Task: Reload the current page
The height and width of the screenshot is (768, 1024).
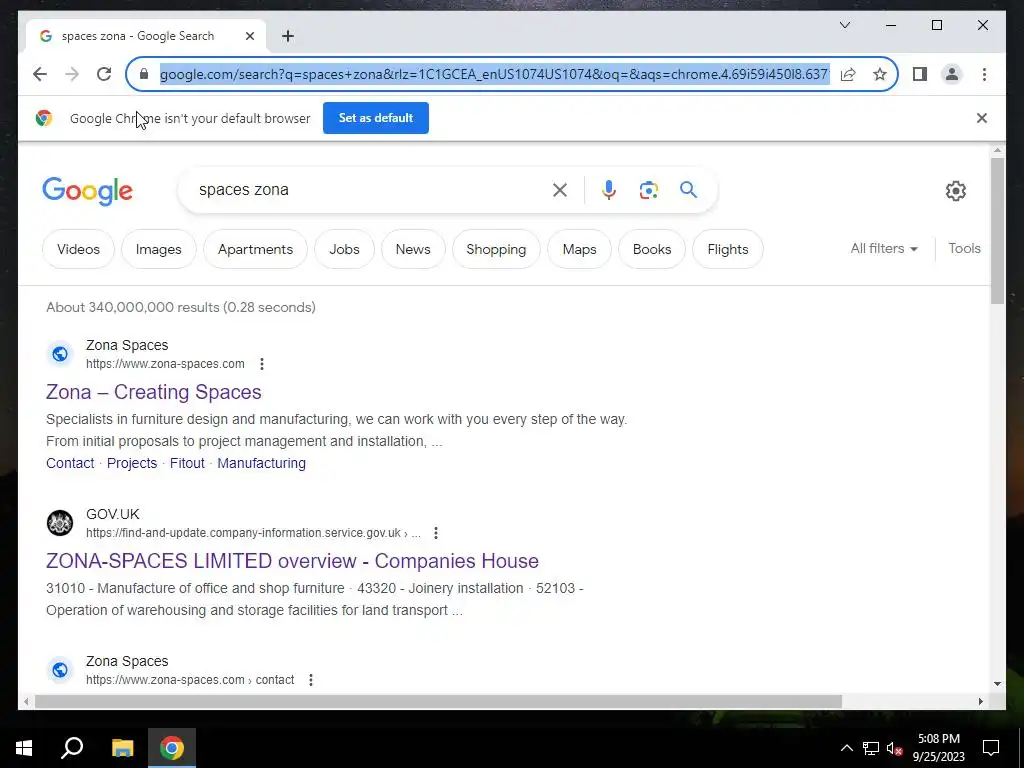Action: pos(104,74)
